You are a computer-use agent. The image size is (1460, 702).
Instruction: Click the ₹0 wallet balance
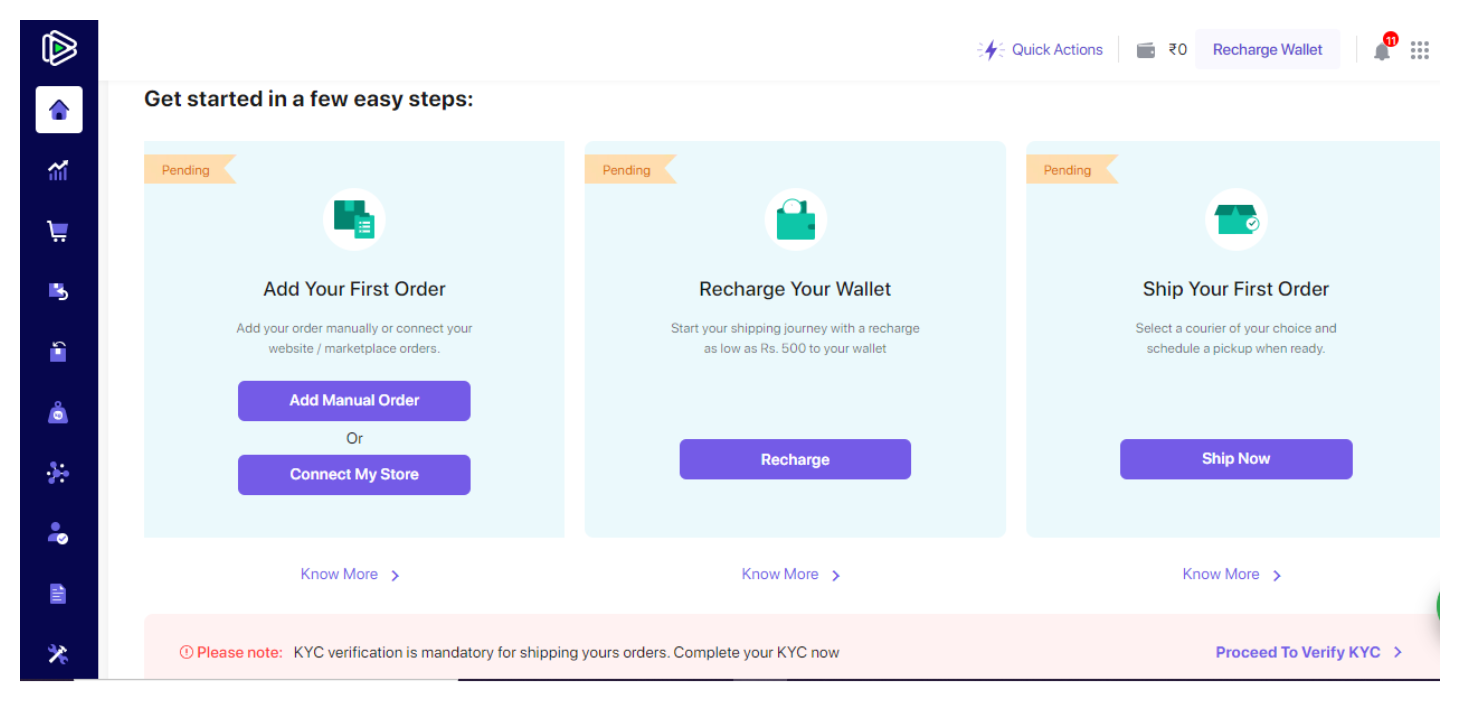point(1177,50)
